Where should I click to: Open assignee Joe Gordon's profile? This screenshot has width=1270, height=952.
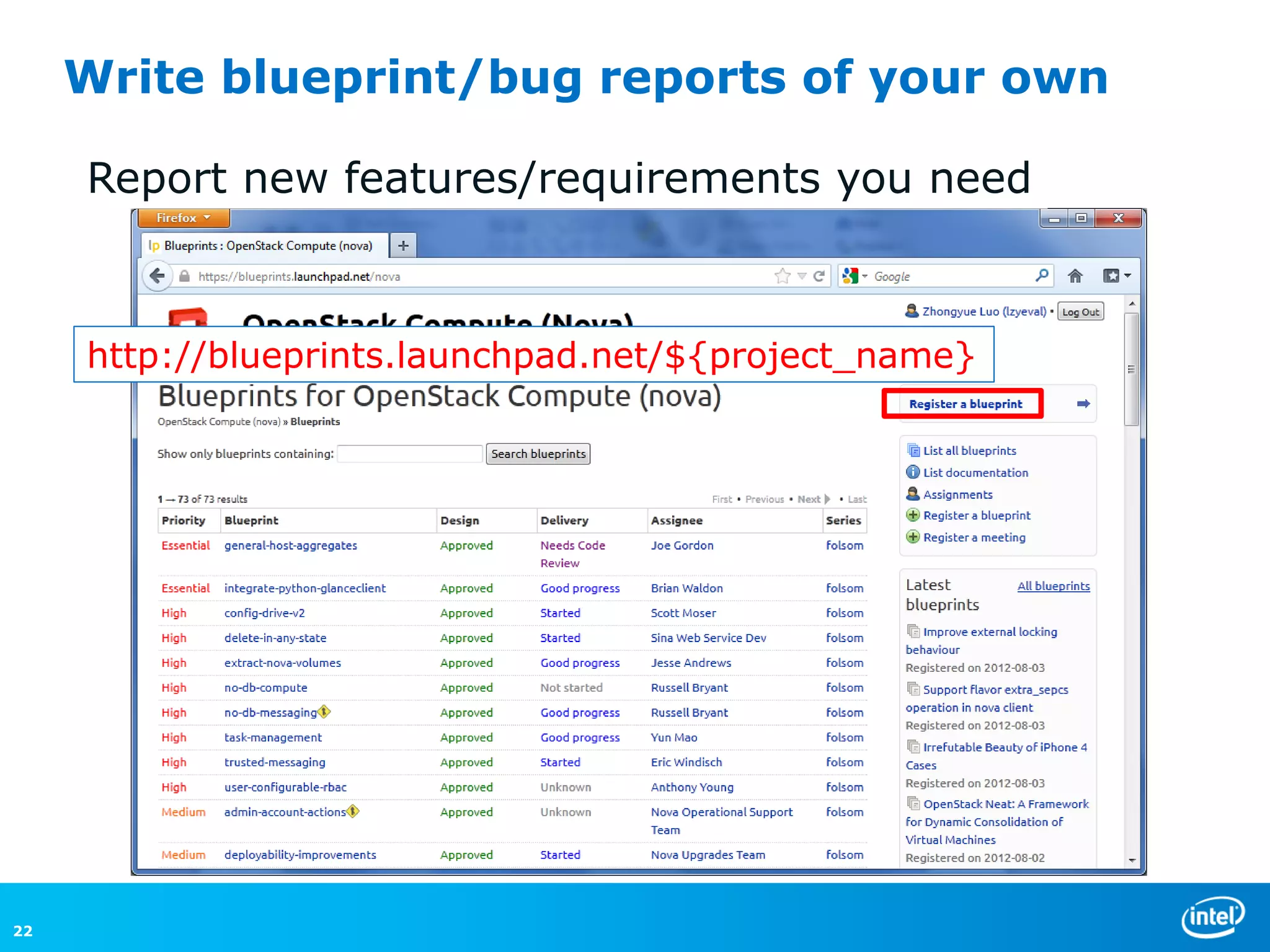(x=682, y=545)
